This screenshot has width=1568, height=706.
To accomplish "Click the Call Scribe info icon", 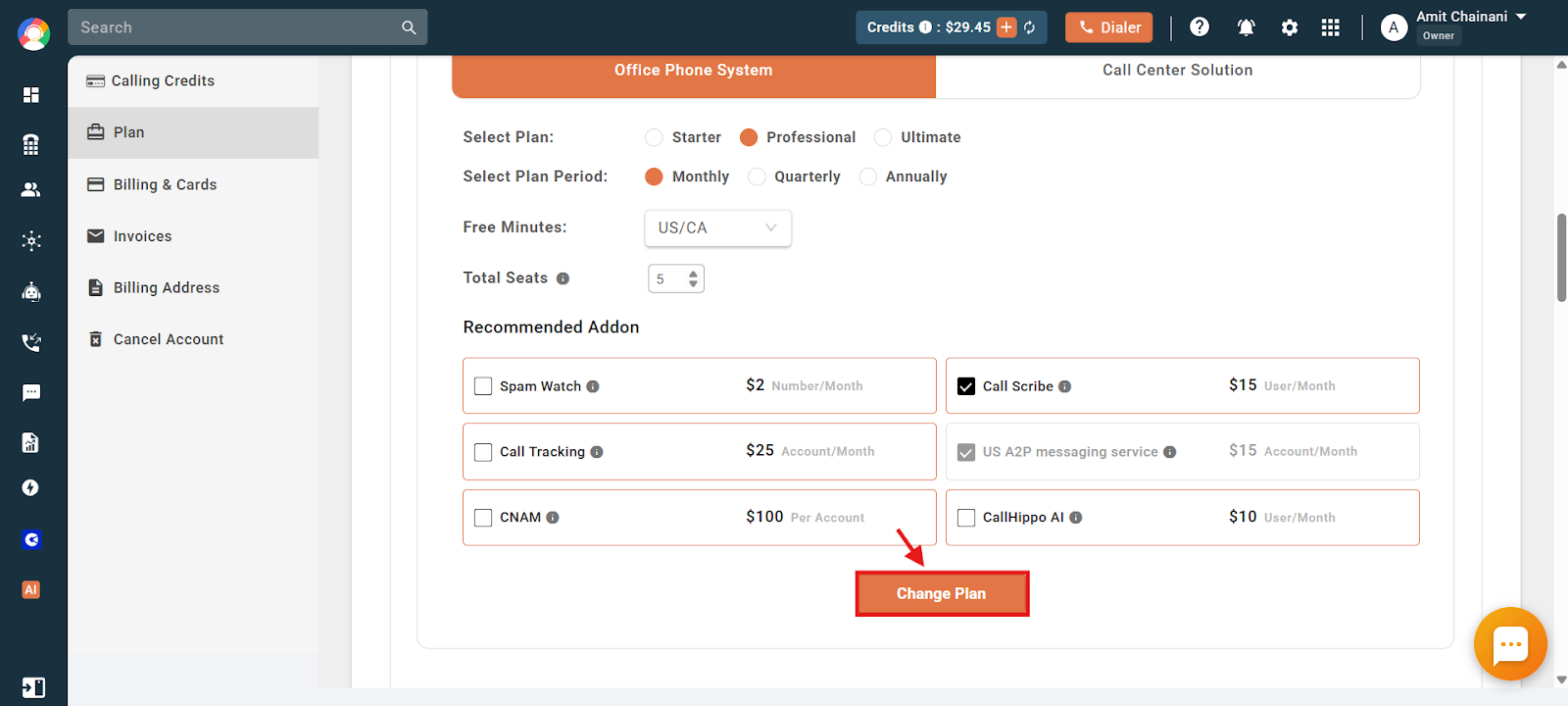I will coord(1064,386).
